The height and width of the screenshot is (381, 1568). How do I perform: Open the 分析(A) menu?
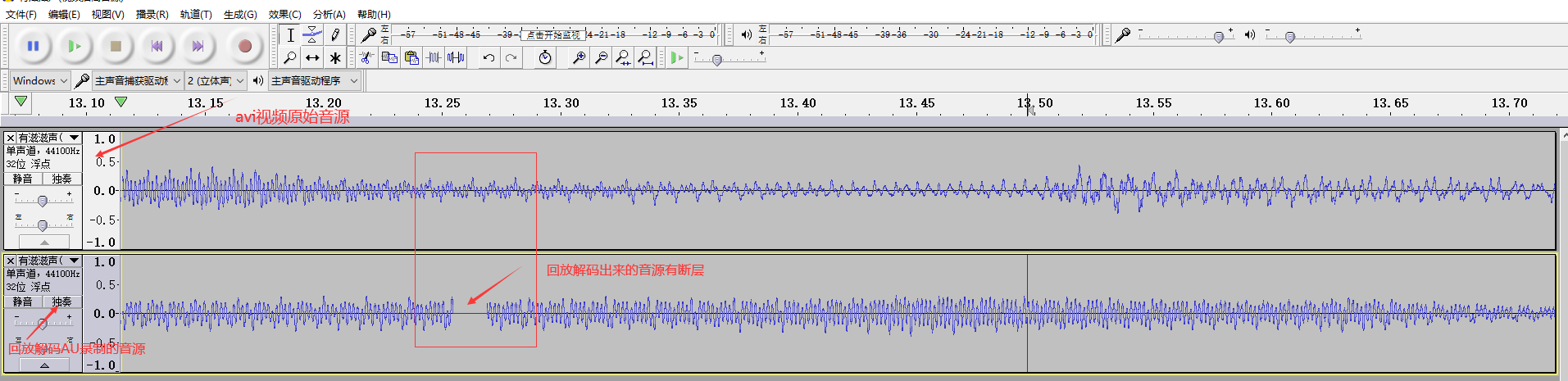329,15
